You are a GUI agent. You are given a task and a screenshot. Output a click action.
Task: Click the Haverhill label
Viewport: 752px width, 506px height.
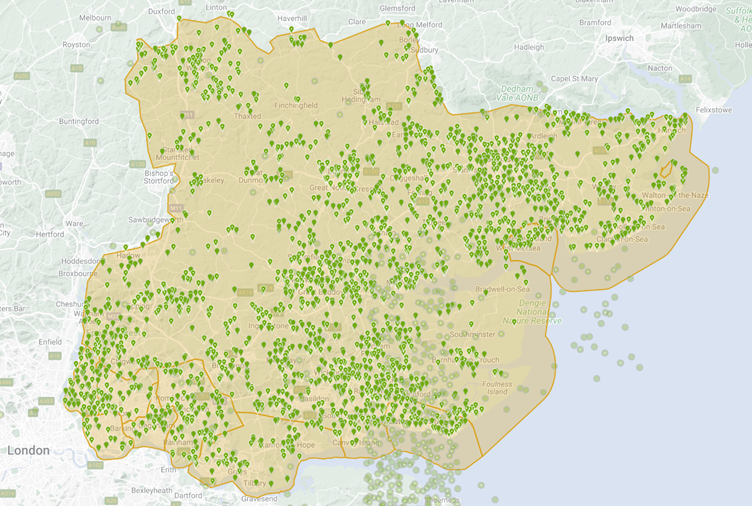pos(292,18)
